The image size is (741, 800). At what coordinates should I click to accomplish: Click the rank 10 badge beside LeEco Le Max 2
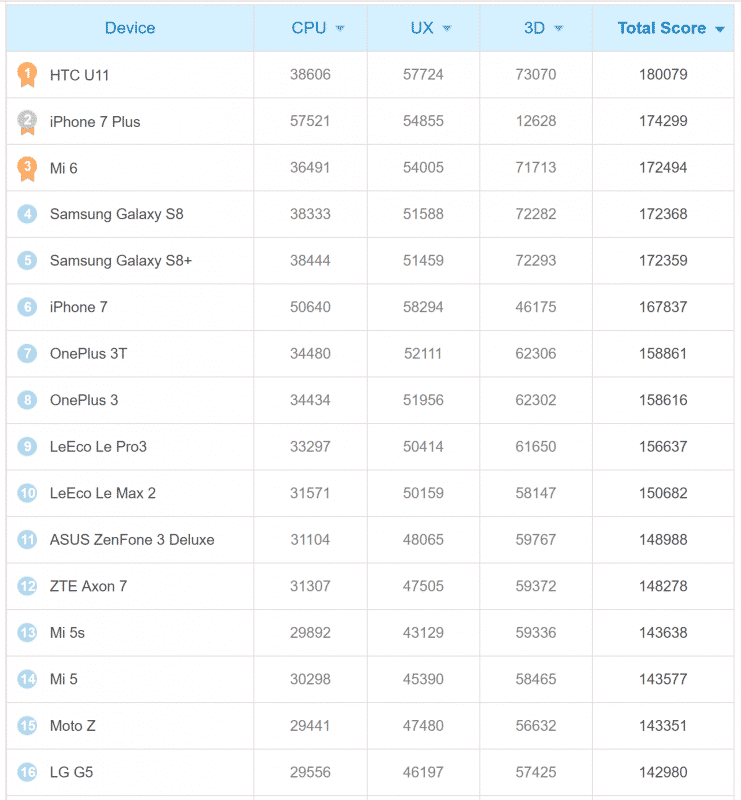[27, 493]
